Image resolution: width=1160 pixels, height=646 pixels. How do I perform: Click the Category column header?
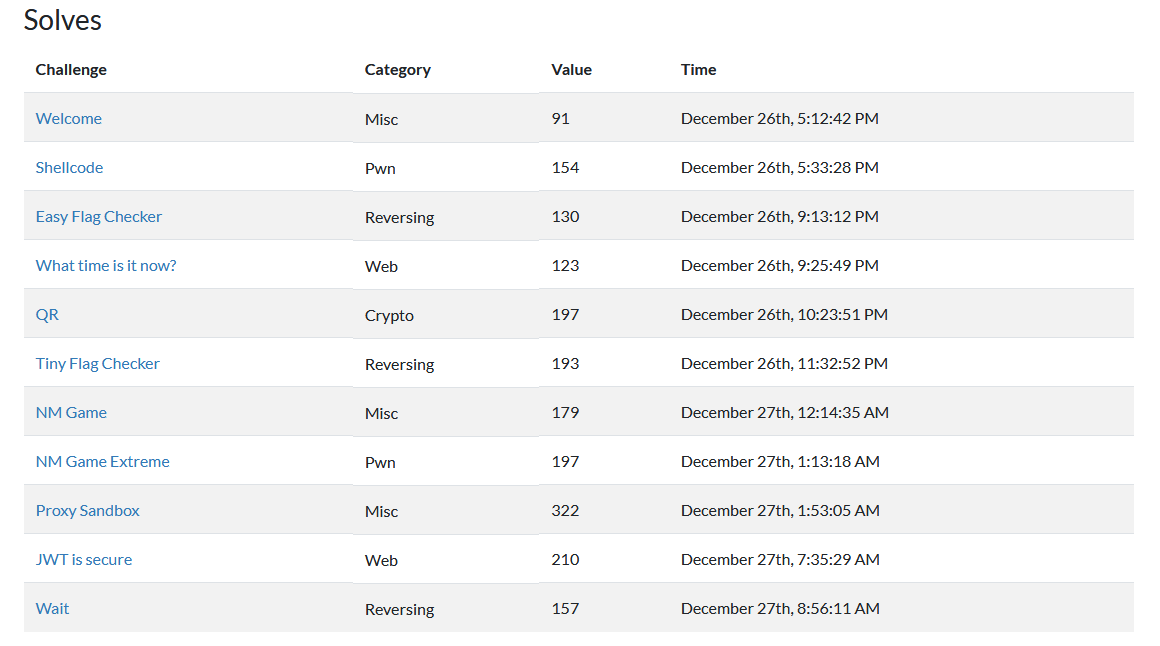click(397, 69)
